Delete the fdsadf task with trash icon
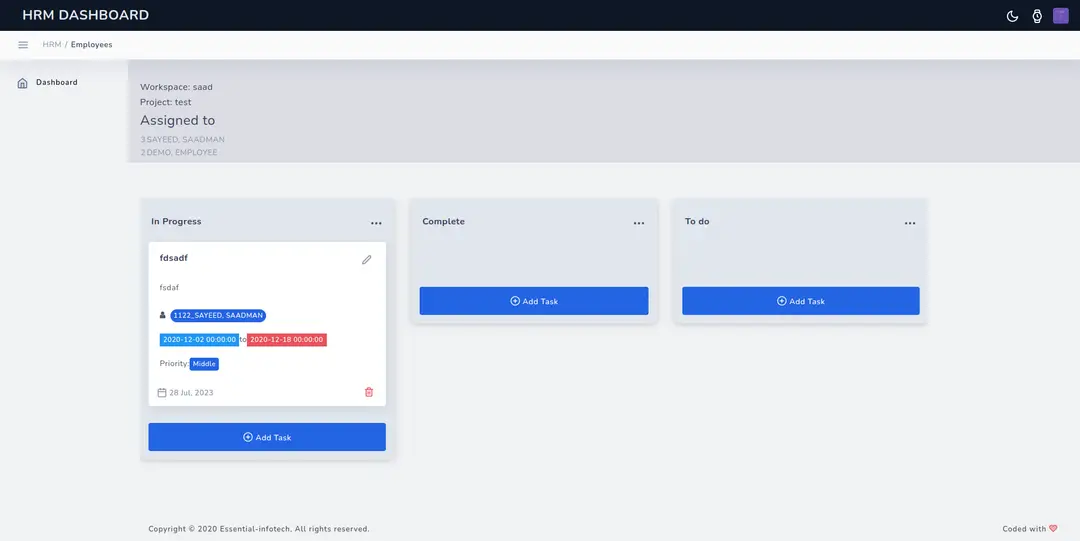This screenshot has height=541, width=1080. [x=369, y=392]
